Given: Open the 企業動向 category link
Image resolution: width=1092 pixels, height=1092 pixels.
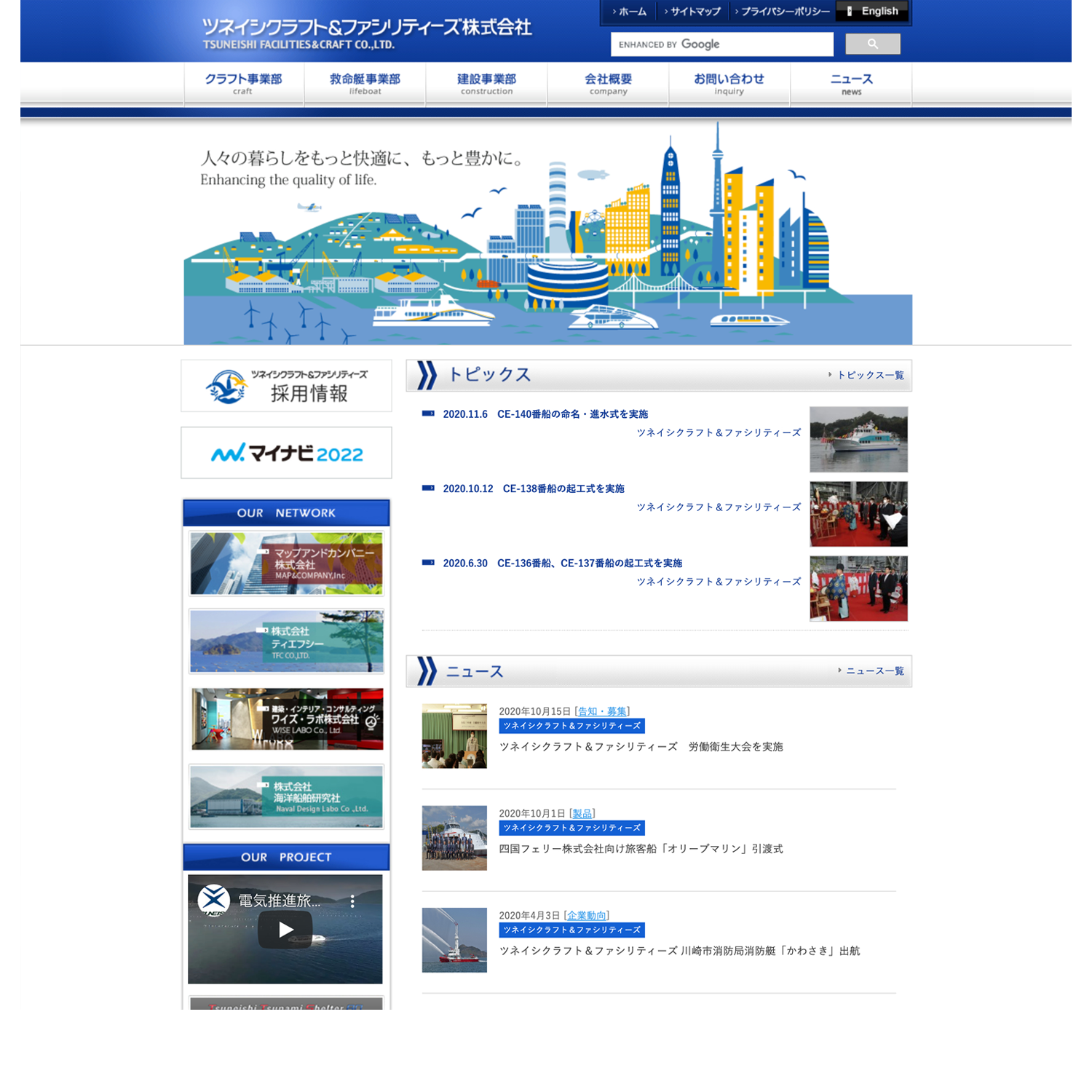Looking at the screenshot, I should [x=586, y=915].
